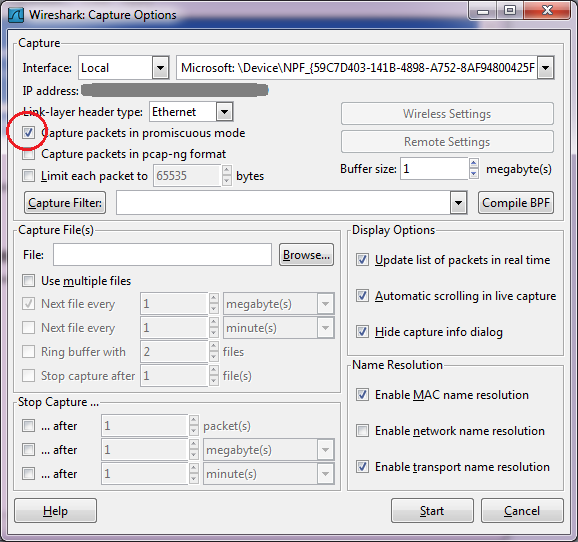Check stop capture after minute(s) checkbox

[x=28, y=474]
